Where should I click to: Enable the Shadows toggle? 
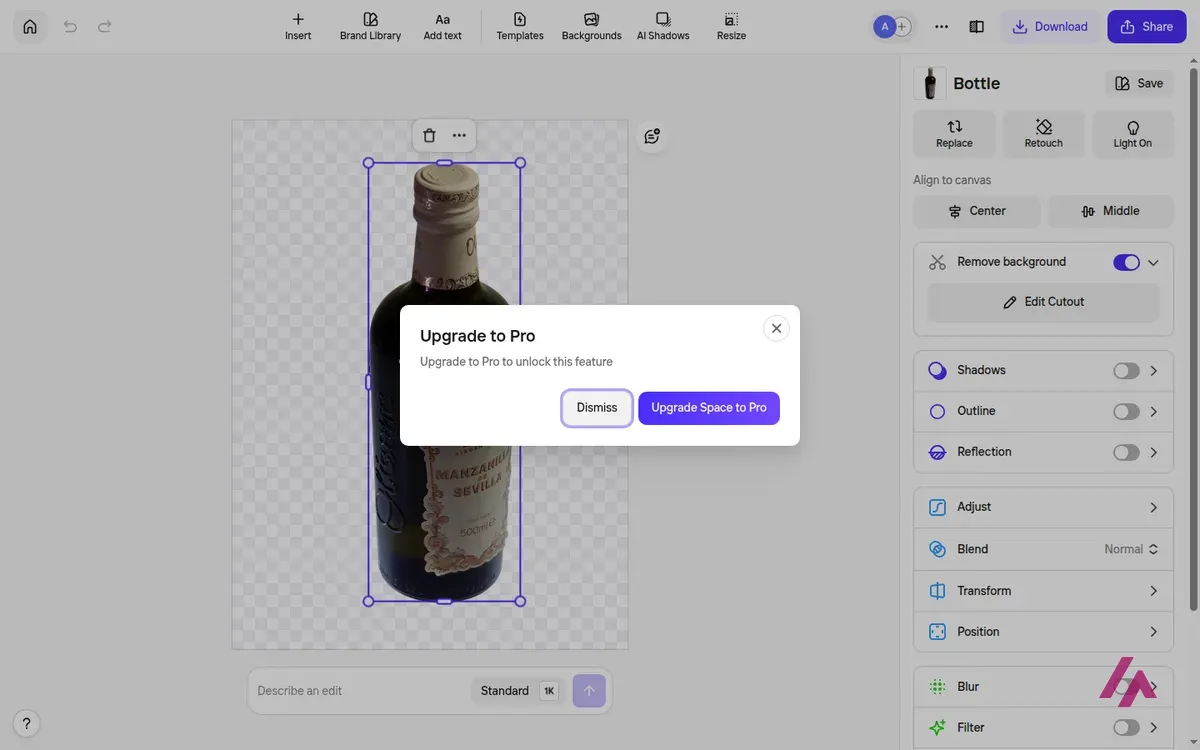(x=1126, y=371)
